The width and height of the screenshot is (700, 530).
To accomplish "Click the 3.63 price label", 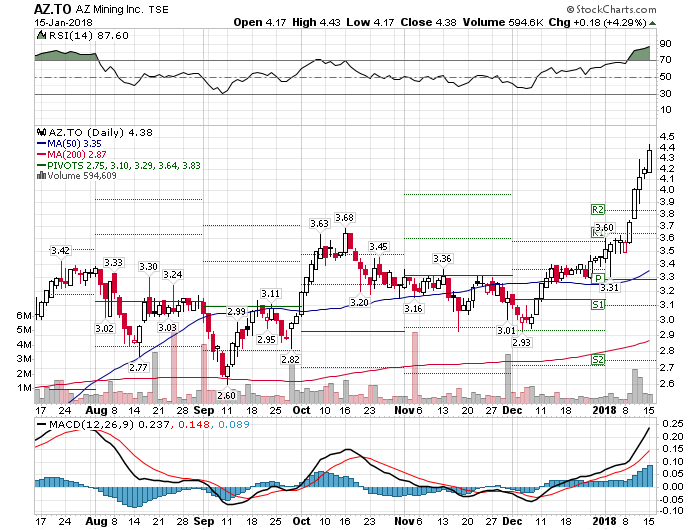I will point(319,223).
